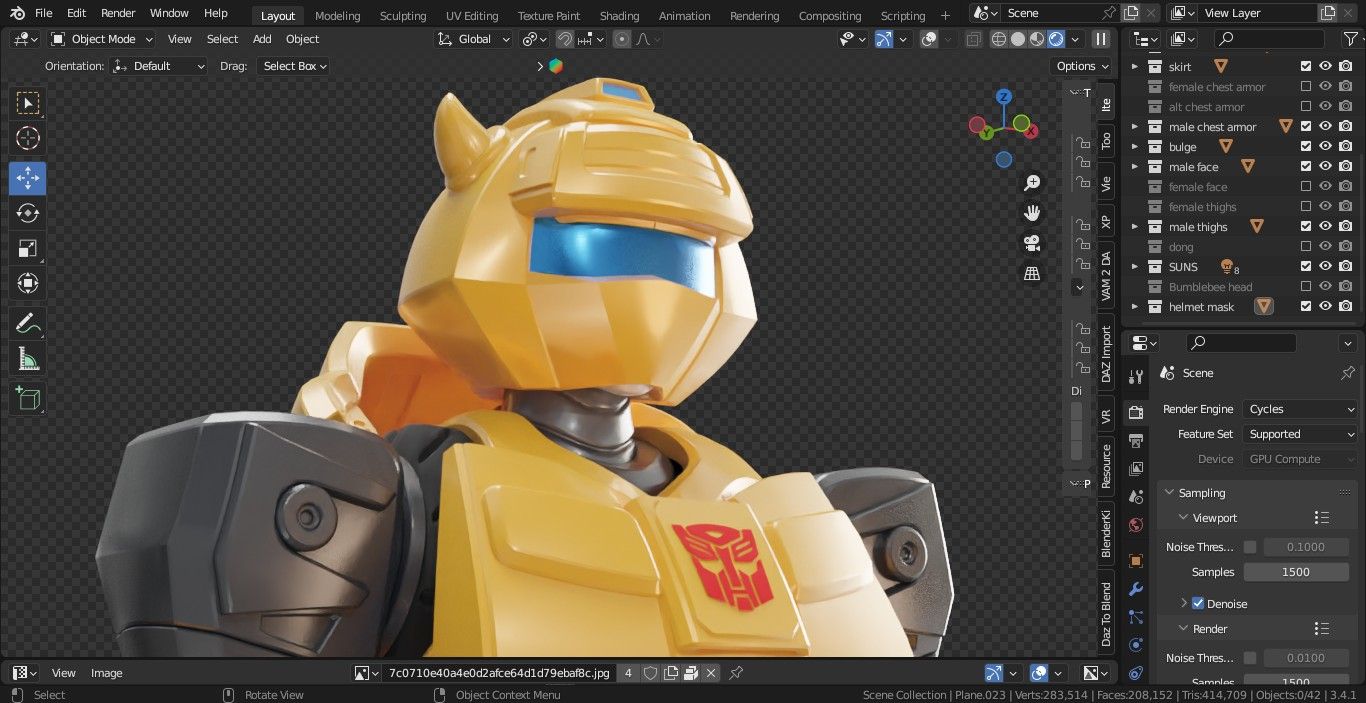Adjust Render Noise Threshold 0.0100 field

(1306, 658)
